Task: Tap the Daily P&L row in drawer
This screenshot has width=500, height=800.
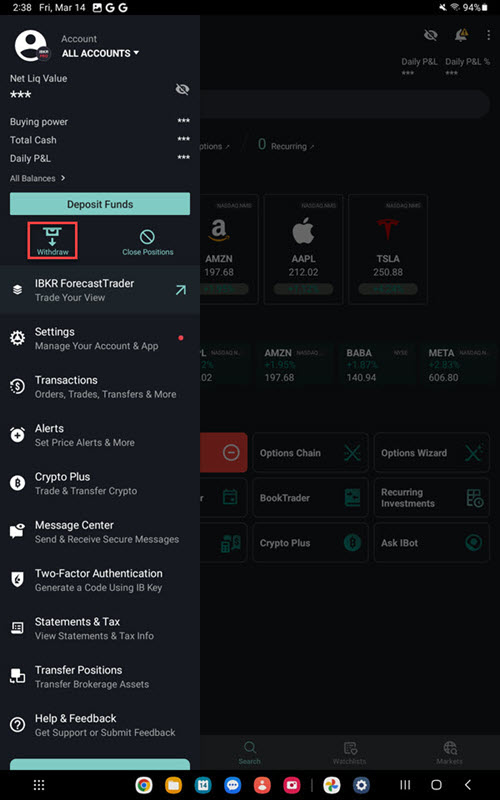Action: click(100, 158)
